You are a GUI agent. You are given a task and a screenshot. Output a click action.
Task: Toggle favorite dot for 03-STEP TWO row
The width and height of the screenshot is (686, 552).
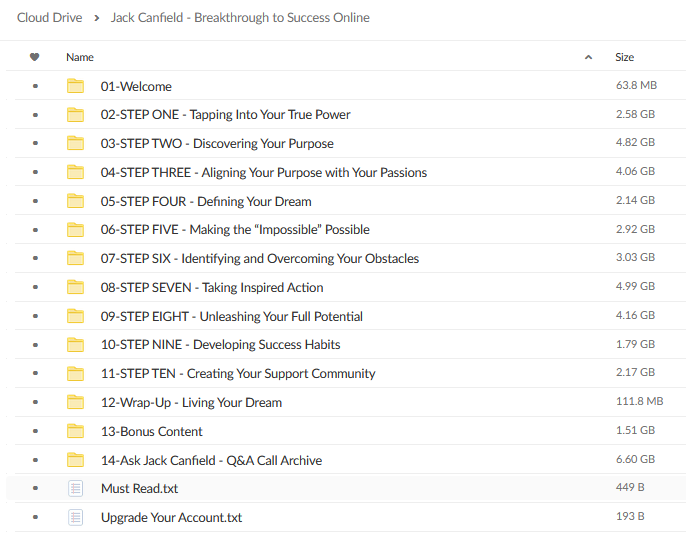tap(35, 143)
